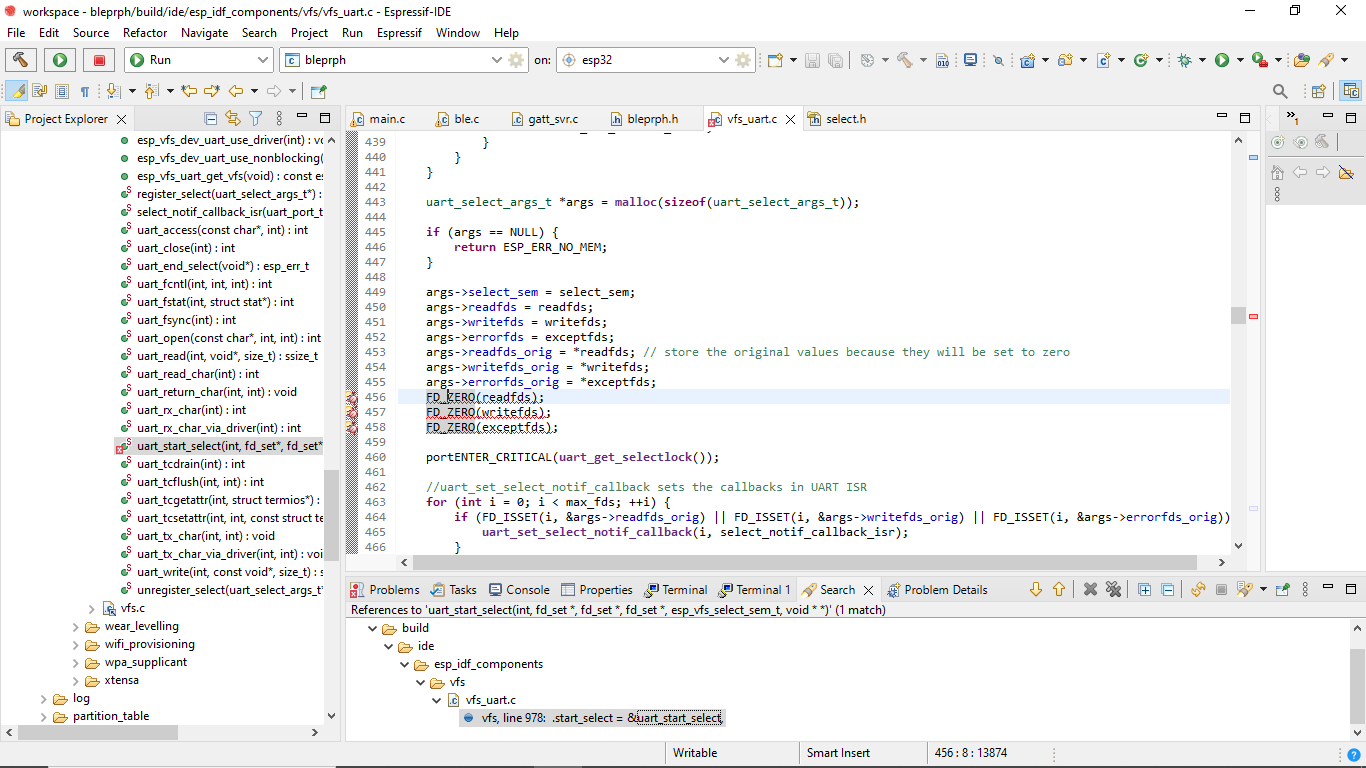Click the Project Explorer filter funnel icon
The width and height of the screenshot is (1366, 768).
pos(256,118)
